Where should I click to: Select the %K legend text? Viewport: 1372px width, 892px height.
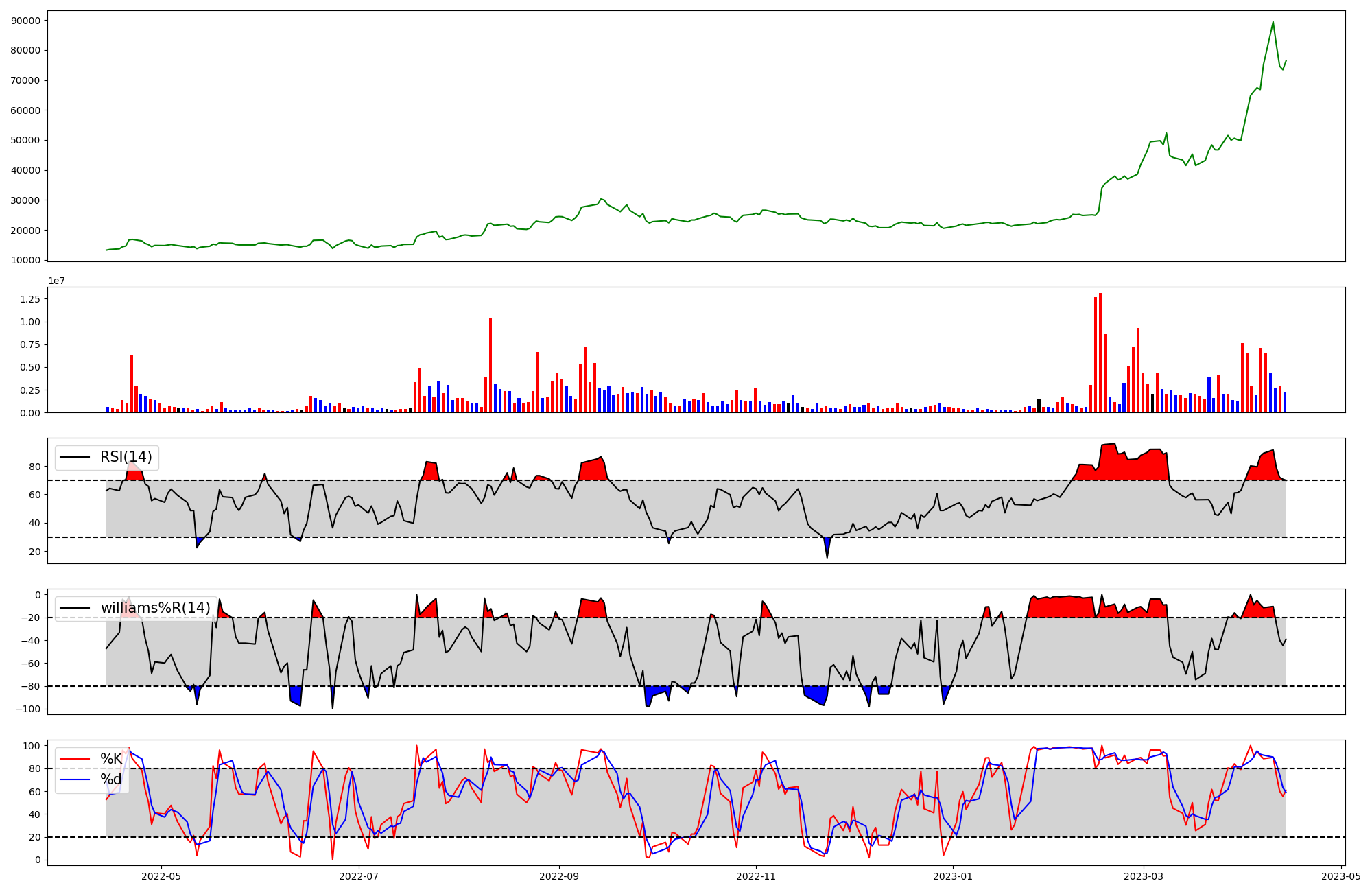[x=111, y=759]
